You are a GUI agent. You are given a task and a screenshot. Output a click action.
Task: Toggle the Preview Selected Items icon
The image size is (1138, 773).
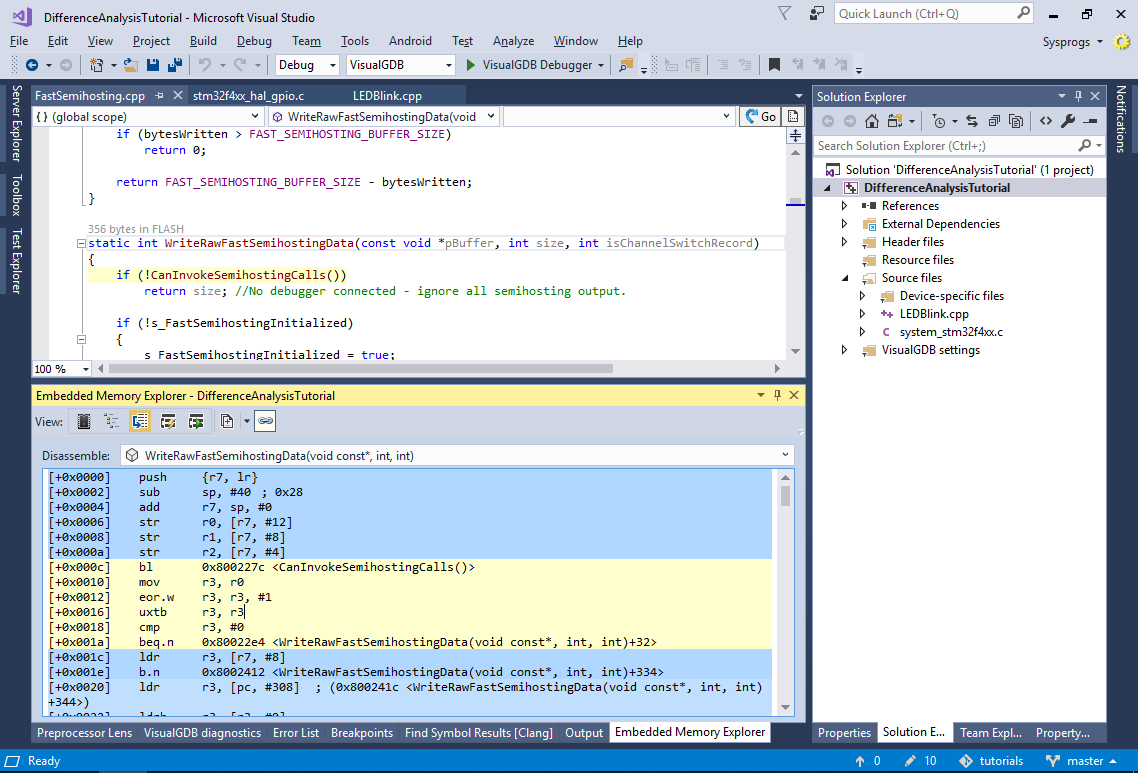1090,121
